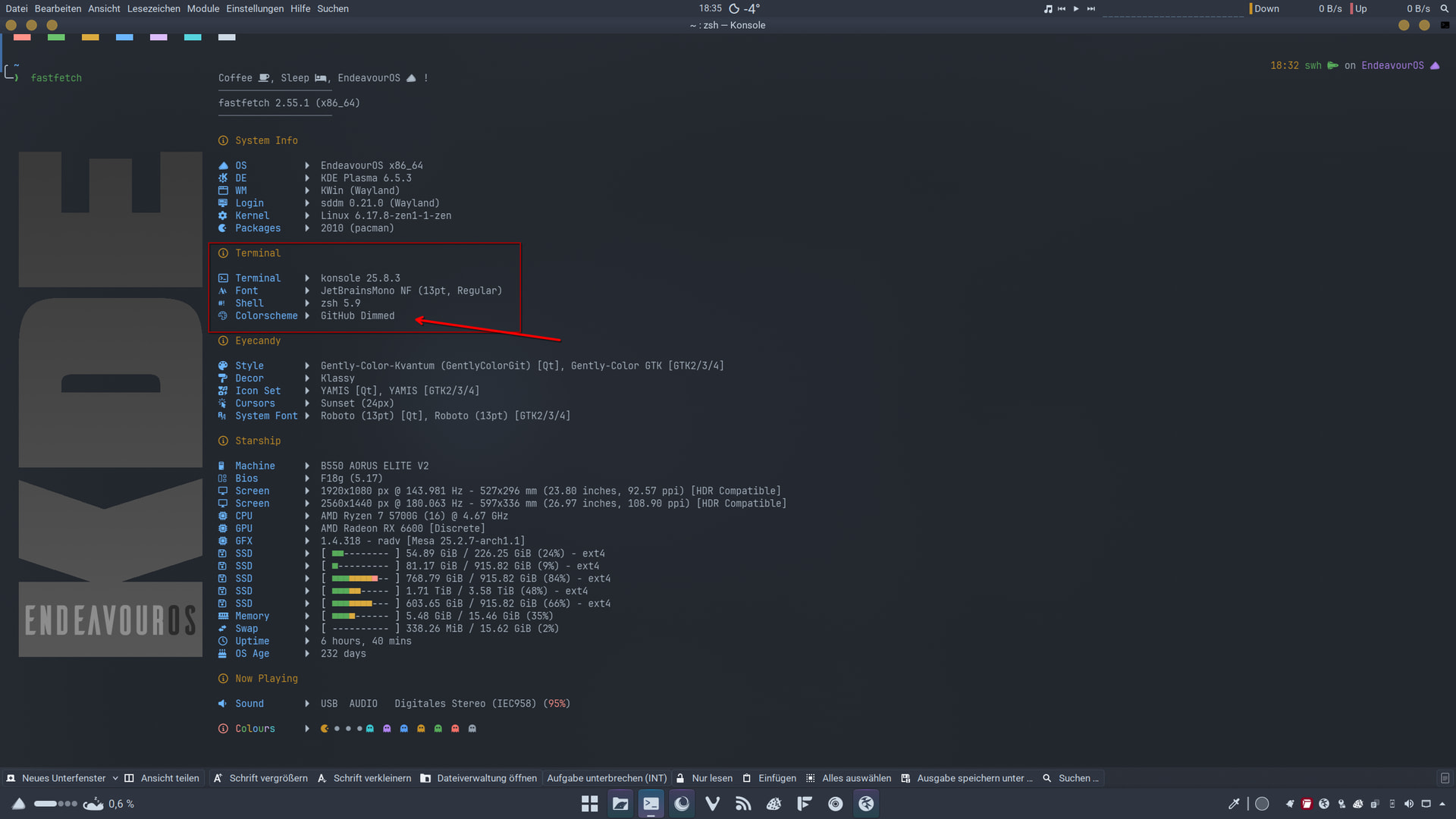Click the color picker eyedropper in the system tray

(1234, 804)
